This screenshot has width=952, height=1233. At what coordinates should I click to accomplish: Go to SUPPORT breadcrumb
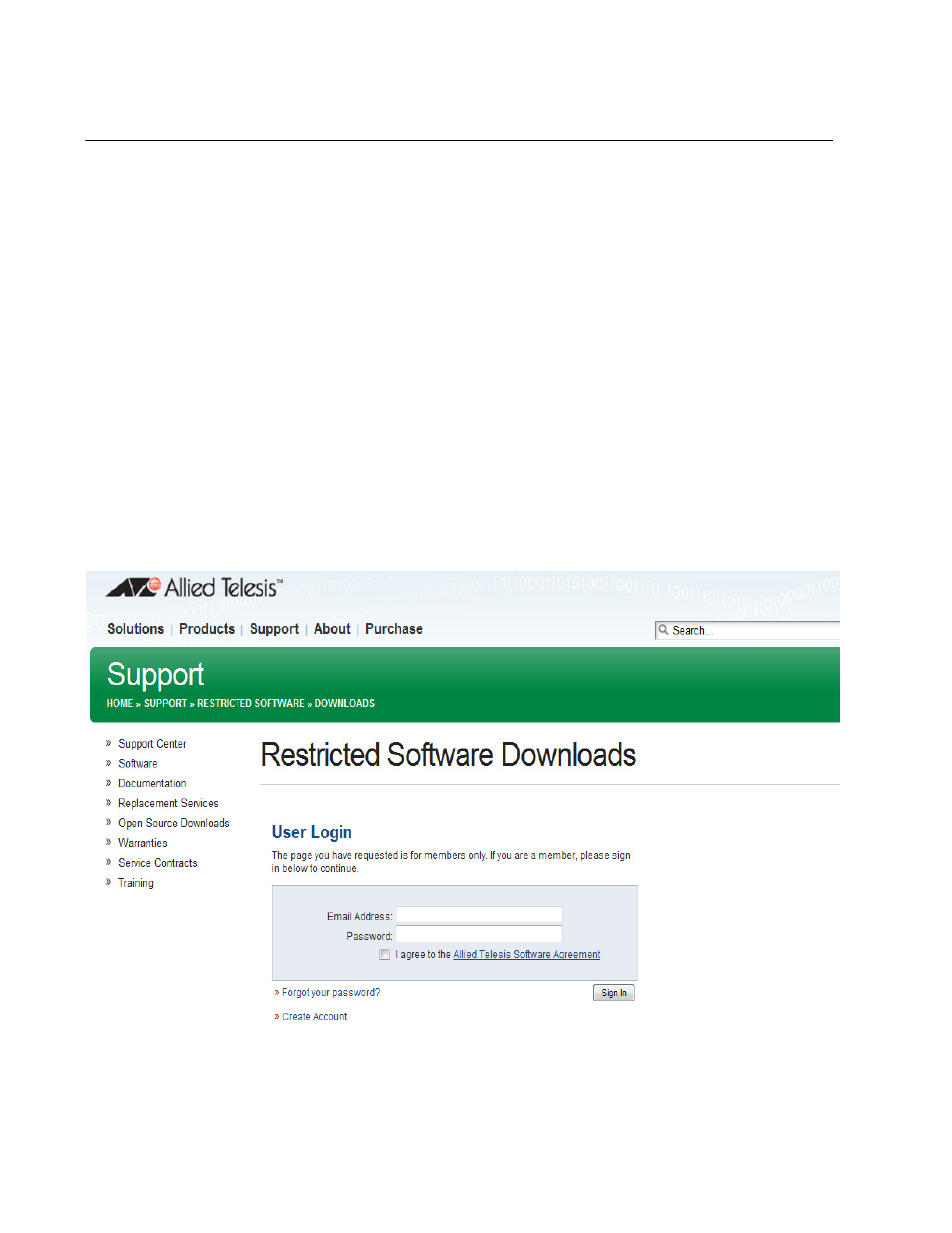(165, 703)
